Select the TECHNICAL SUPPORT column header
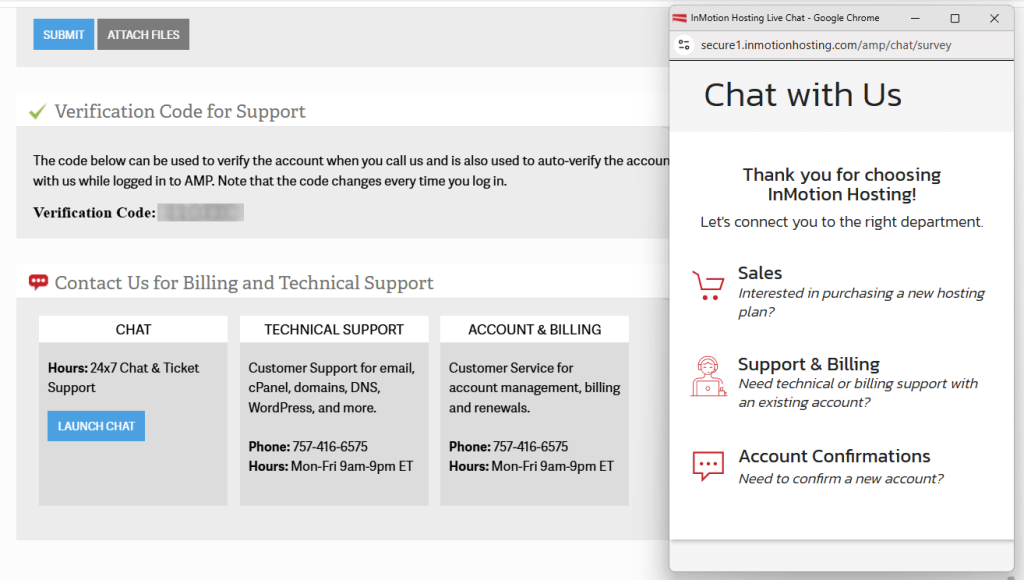The image size is (1024, 580). pyautogui.click(x=334, y=328)
